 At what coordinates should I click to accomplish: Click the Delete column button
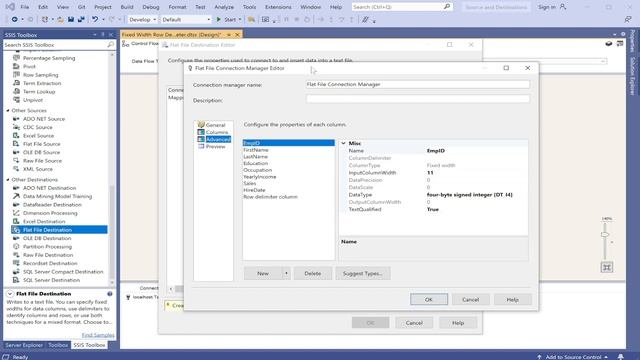[x=313, y=273]
